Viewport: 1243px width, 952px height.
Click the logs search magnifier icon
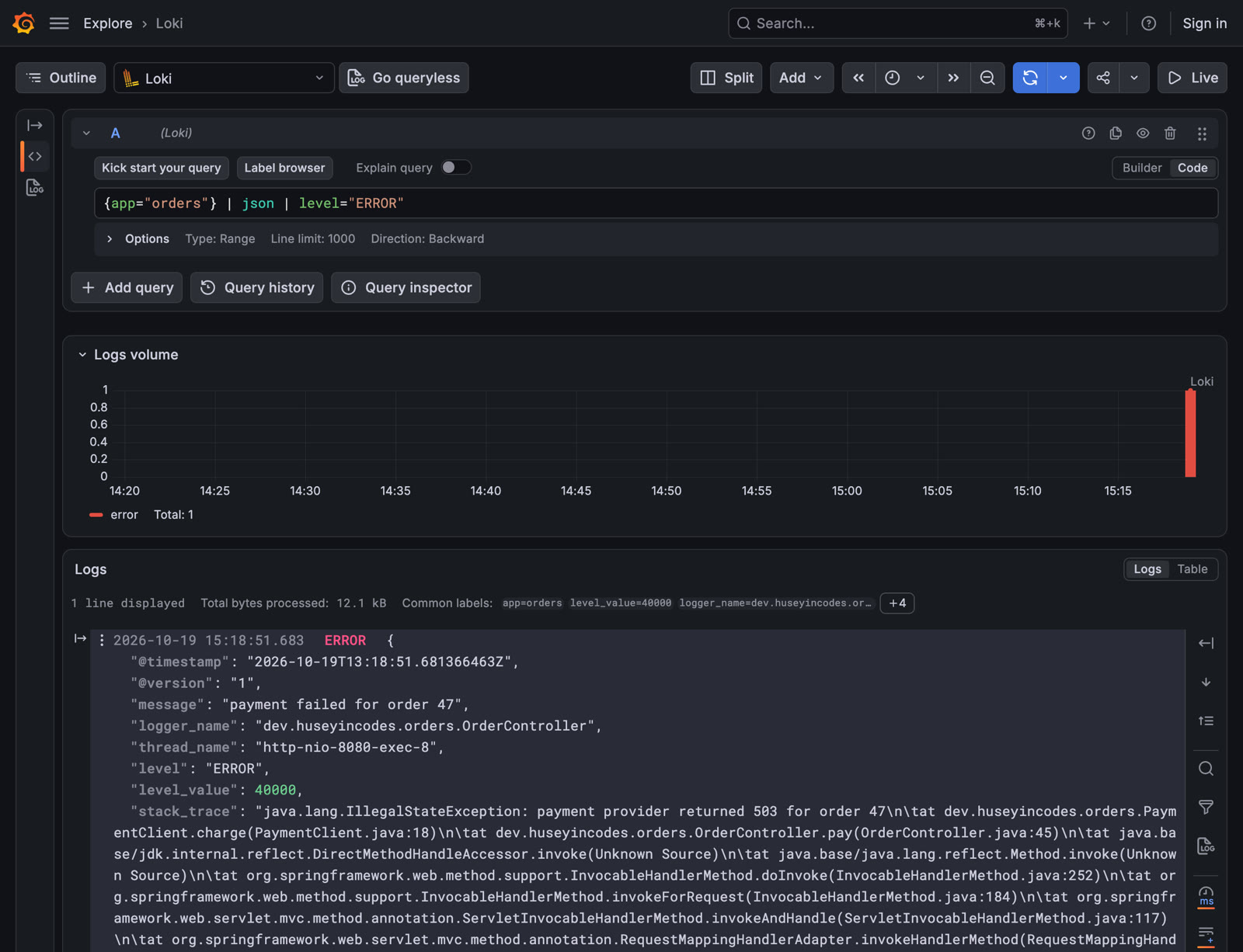pyautogui.click(x=1206, y=769)
